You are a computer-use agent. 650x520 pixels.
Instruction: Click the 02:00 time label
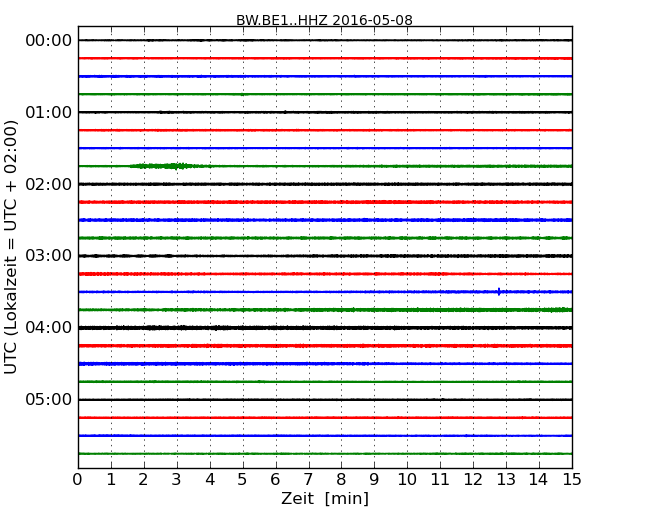[49, 184]
